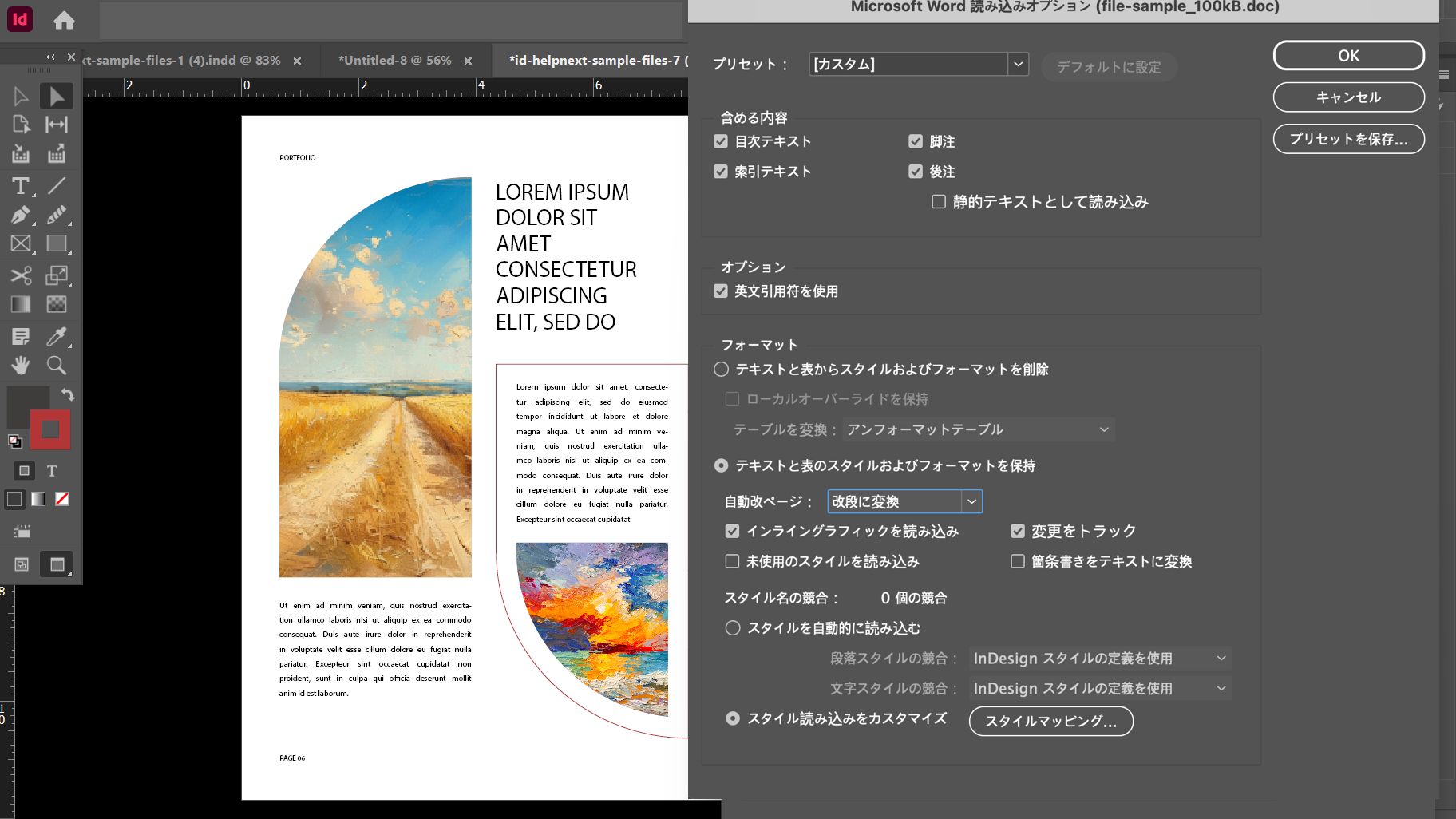Apply None with red slash swatch

click(62, 499)
